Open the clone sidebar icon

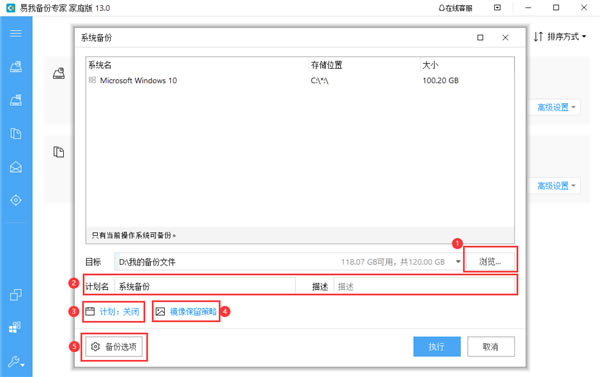(x=16, y=295)
